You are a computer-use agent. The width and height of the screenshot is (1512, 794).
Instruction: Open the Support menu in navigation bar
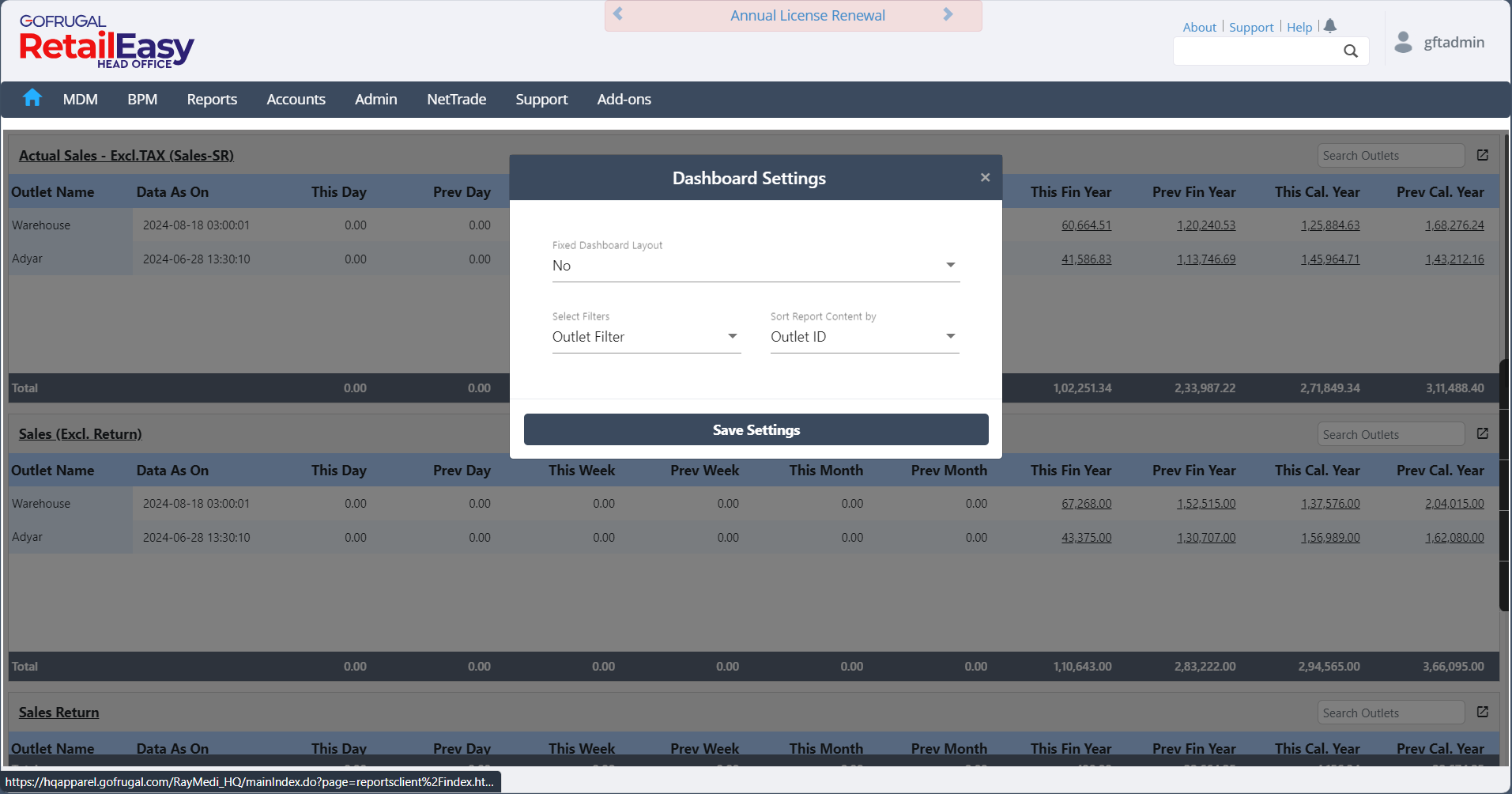point(541,100)
